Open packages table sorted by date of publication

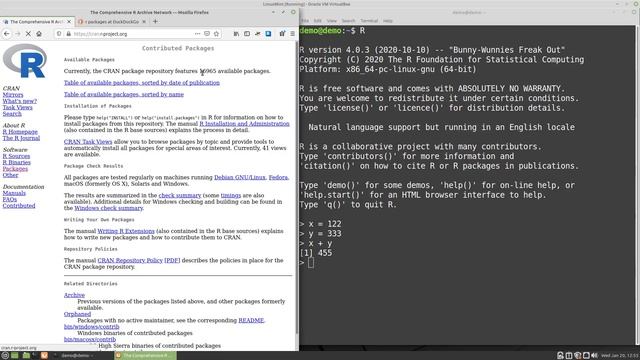pyautogui.click(x=142, y=82)
